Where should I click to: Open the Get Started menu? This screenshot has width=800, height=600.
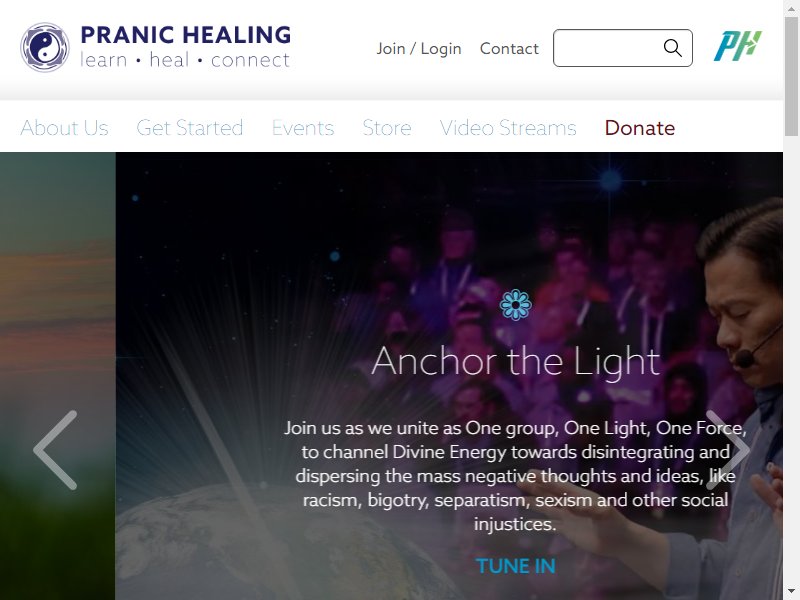(189, 128)
